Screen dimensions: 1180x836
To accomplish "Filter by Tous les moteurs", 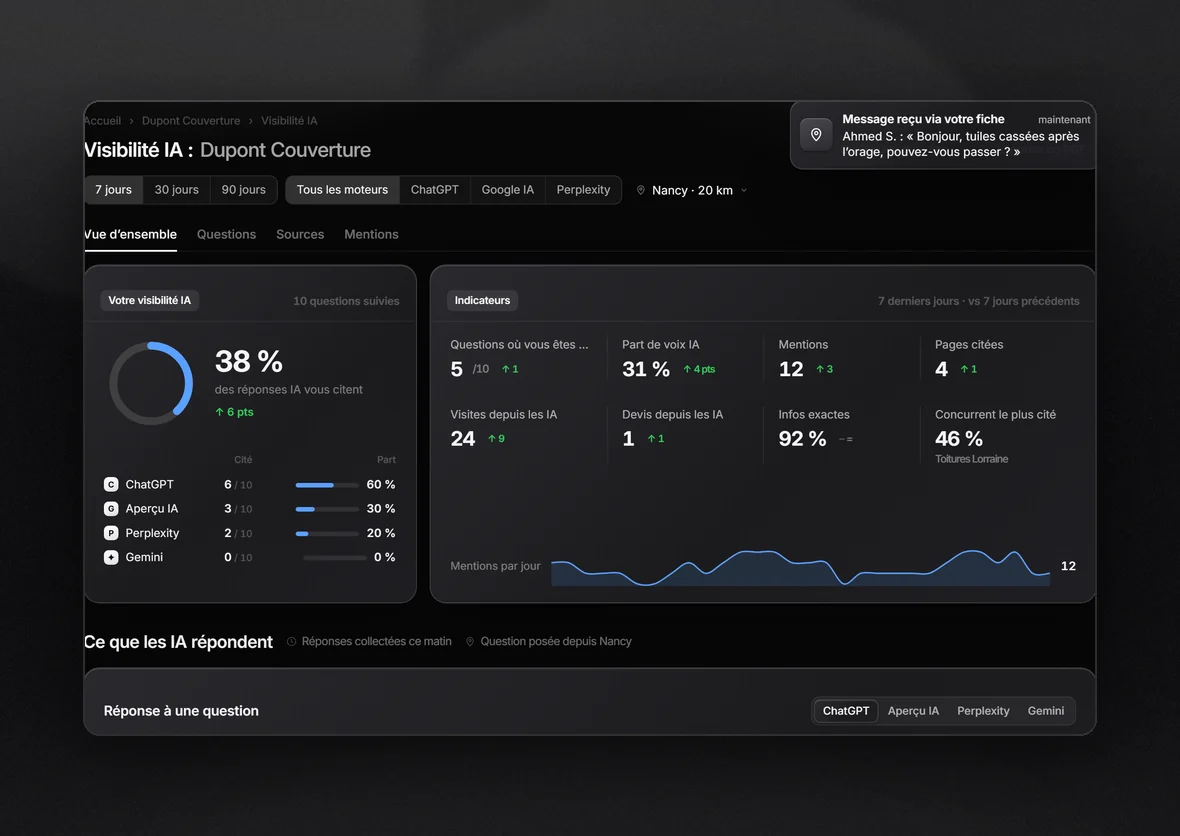I will 342,190.
